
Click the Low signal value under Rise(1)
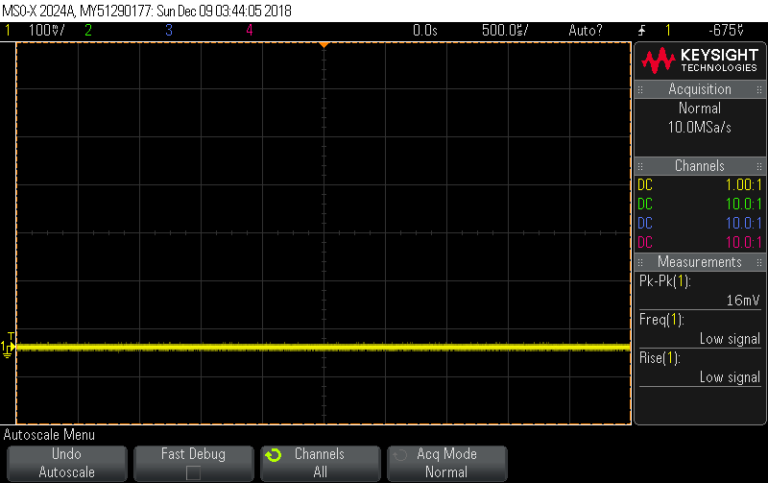730,377
